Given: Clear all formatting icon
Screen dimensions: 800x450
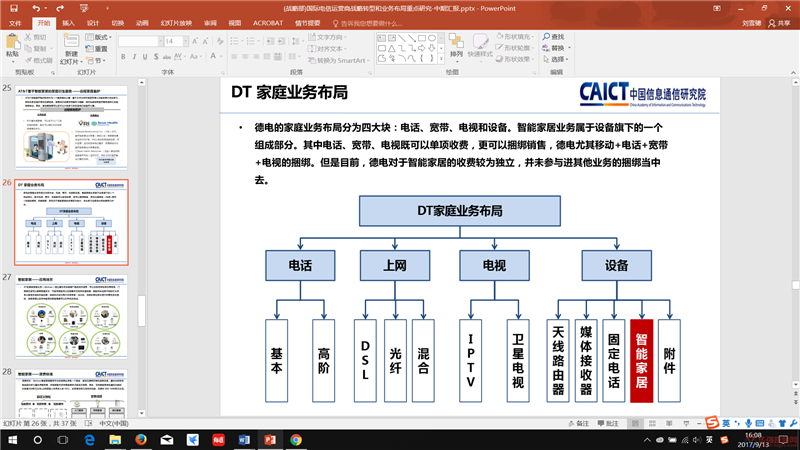Looking at the screenshot, I should pos(220,41).
